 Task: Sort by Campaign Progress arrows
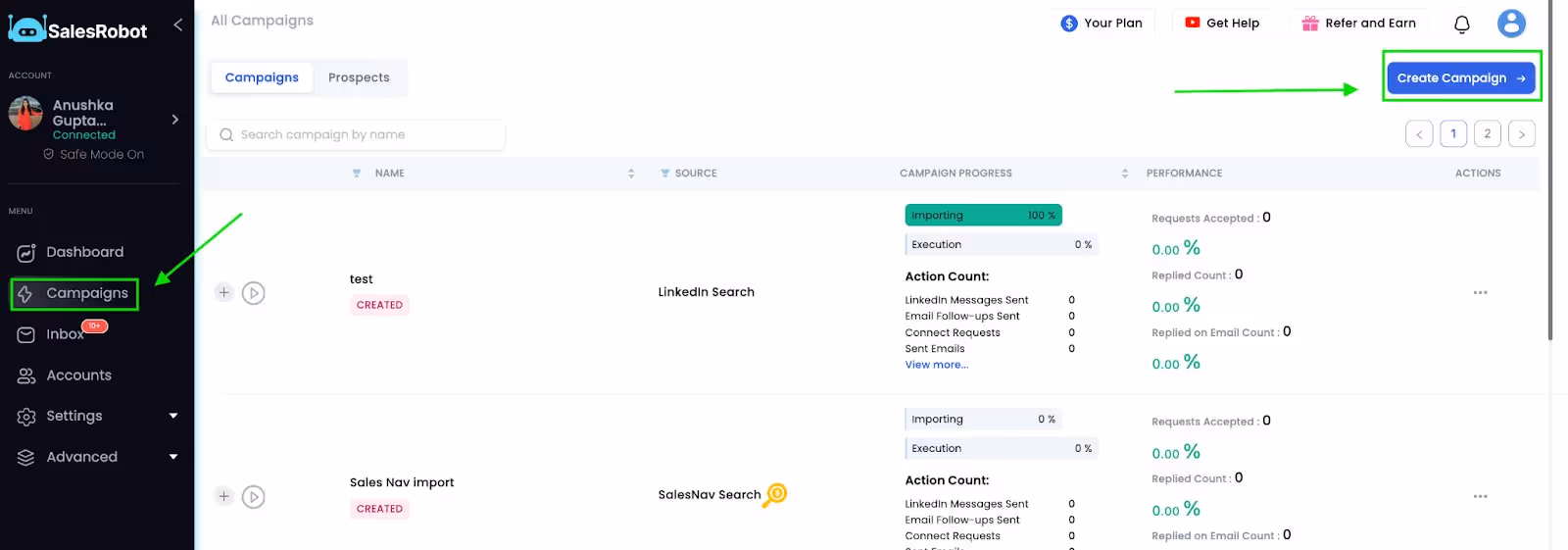coord(1125,174)
